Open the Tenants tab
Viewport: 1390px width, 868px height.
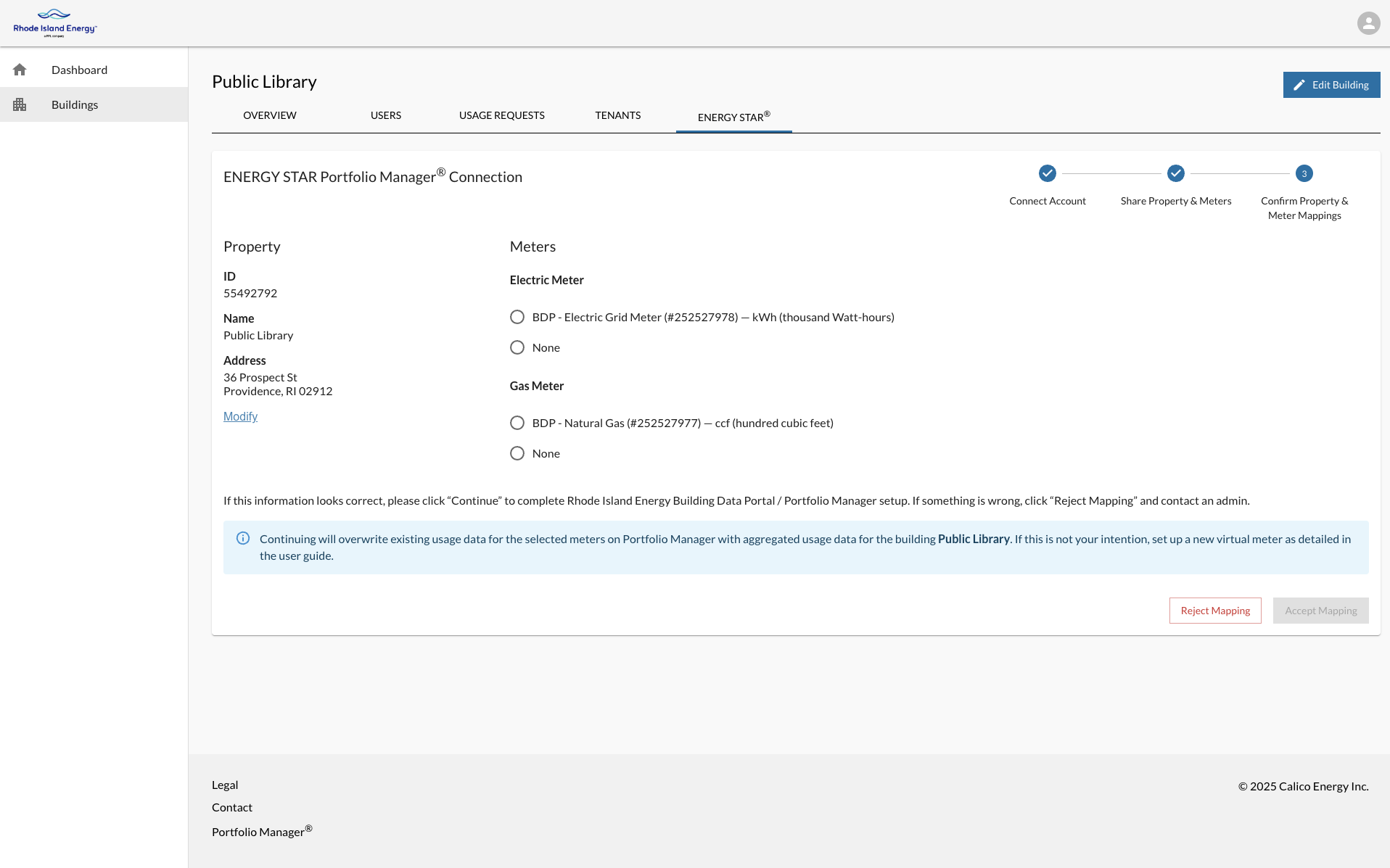pyautogui.click(x=618, y=115)
